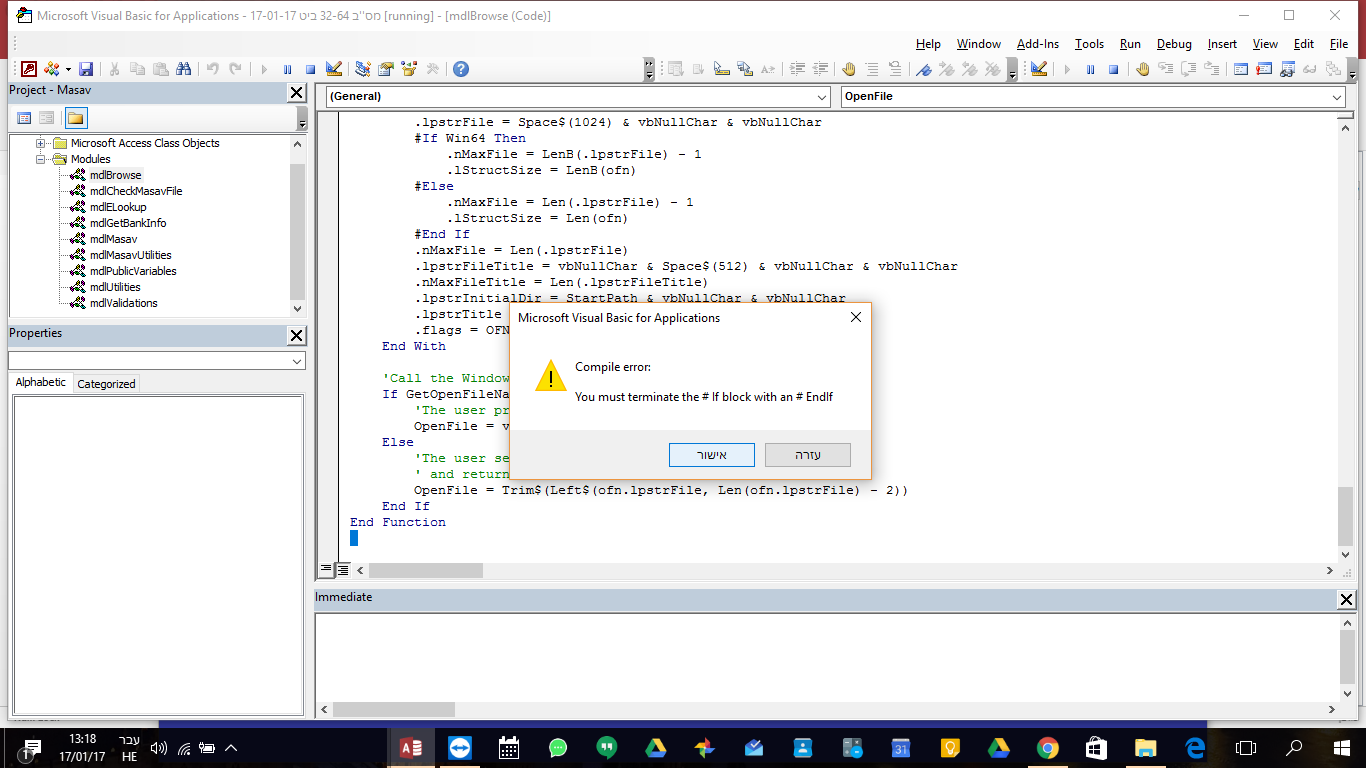Open the Windows Start menu

(1341, 748)
